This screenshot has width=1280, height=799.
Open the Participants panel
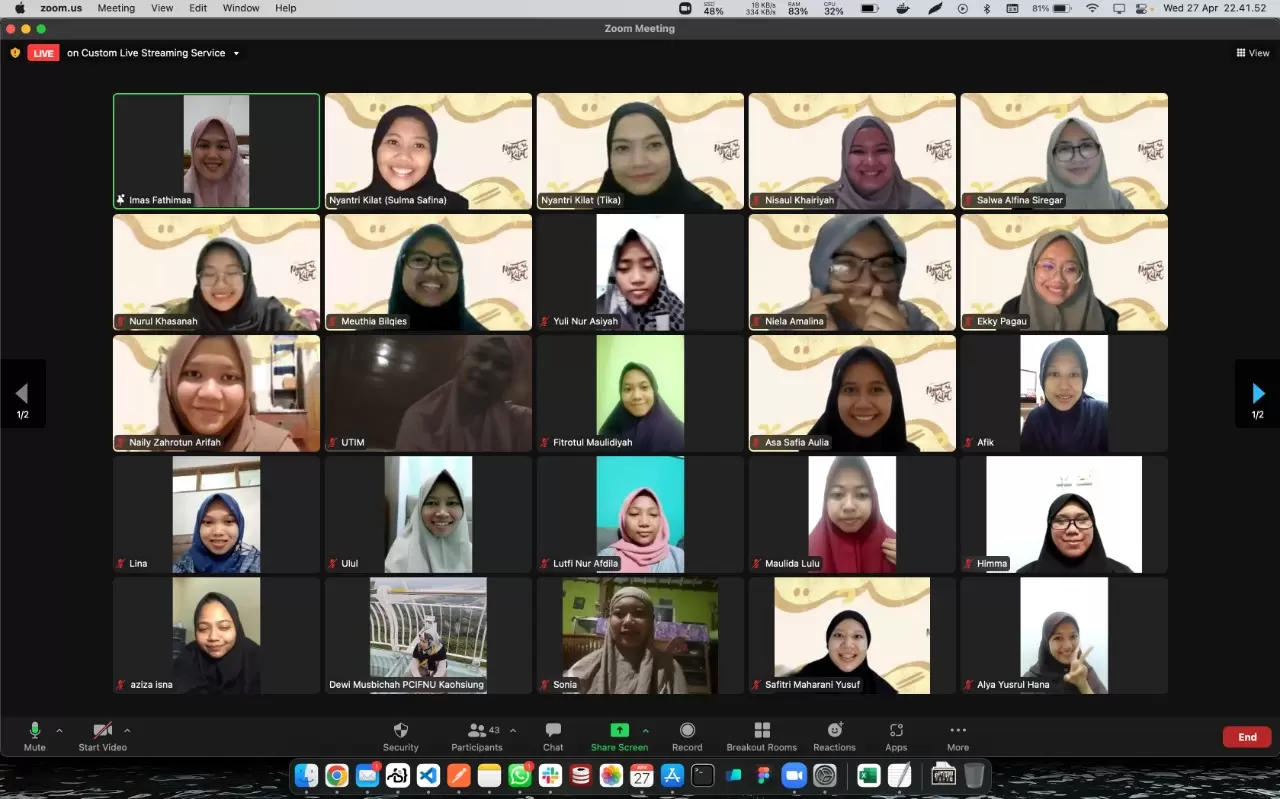477,736
